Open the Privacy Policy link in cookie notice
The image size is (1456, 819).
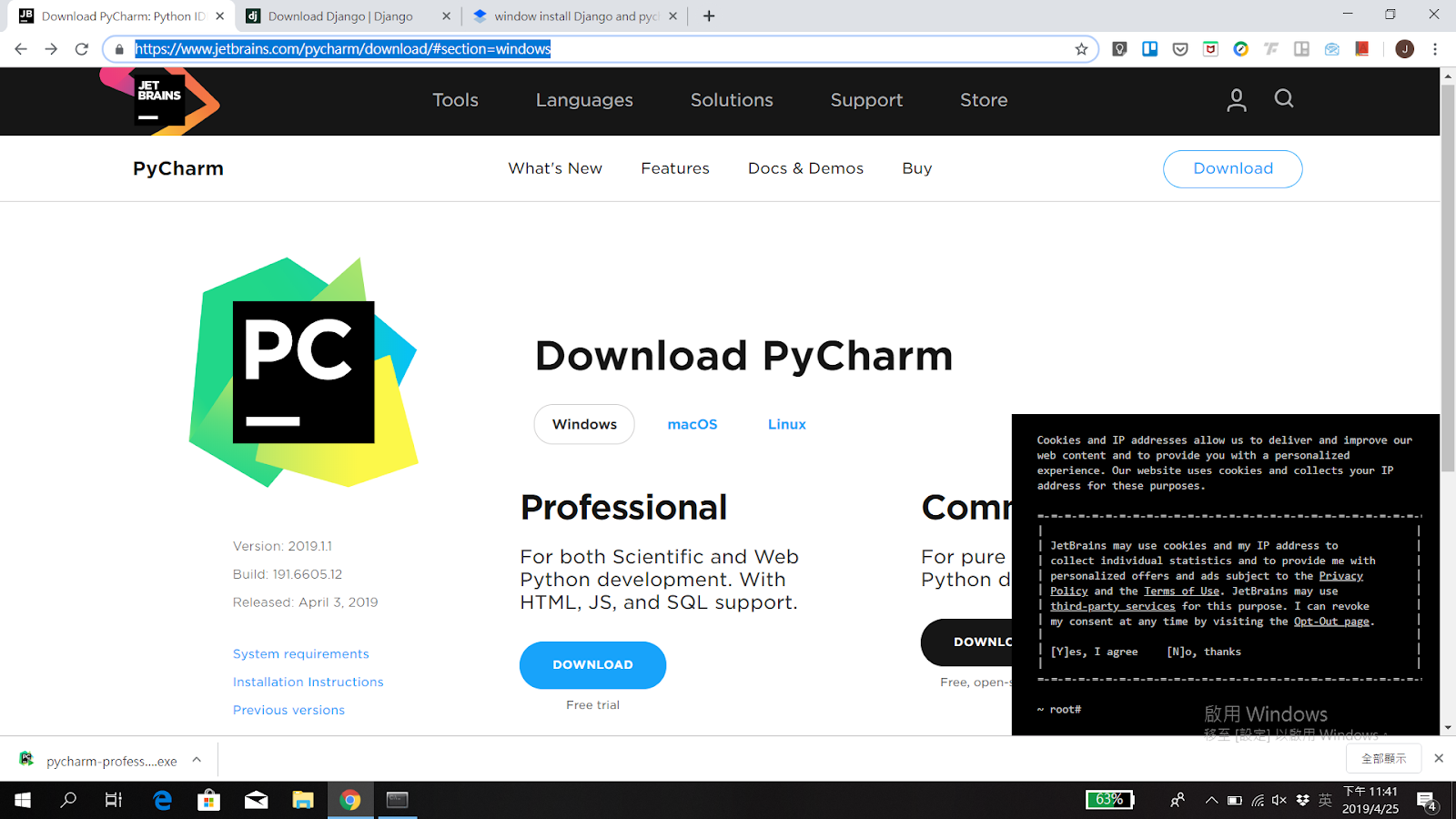pos(1341,576)
